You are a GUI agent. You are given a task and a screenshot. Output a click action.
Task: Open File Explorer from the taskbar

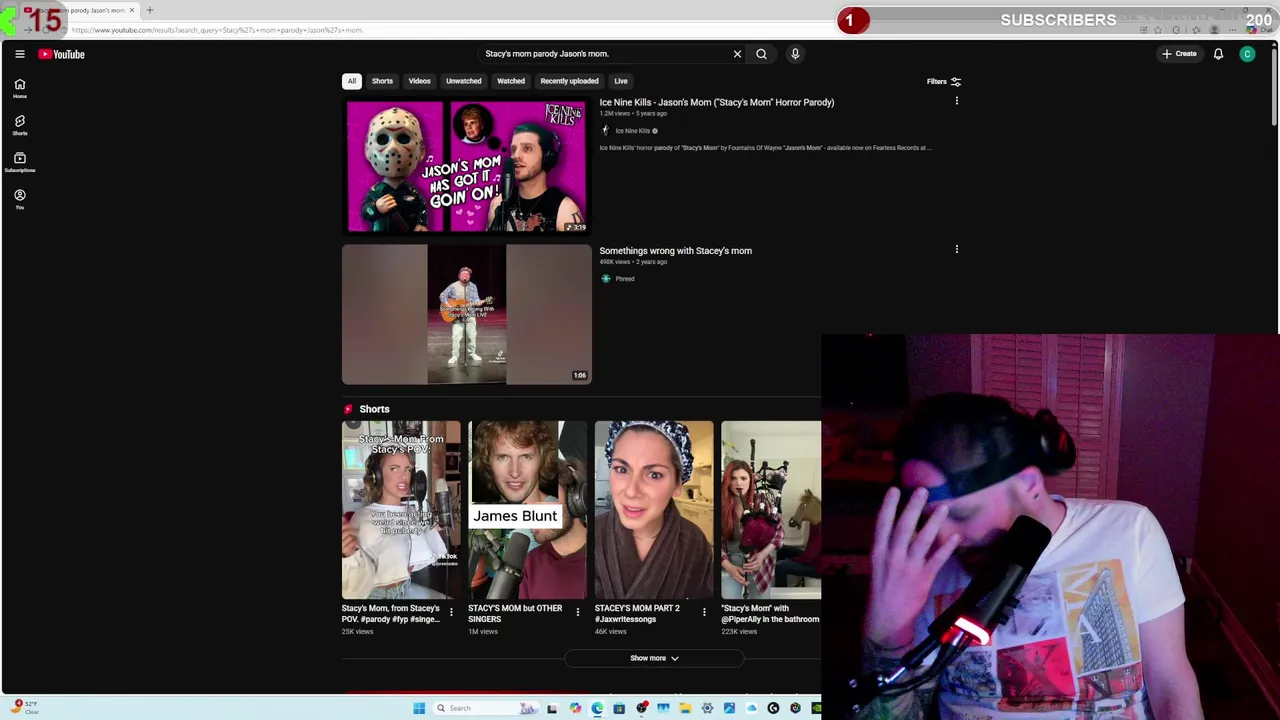tap(685, 708)
